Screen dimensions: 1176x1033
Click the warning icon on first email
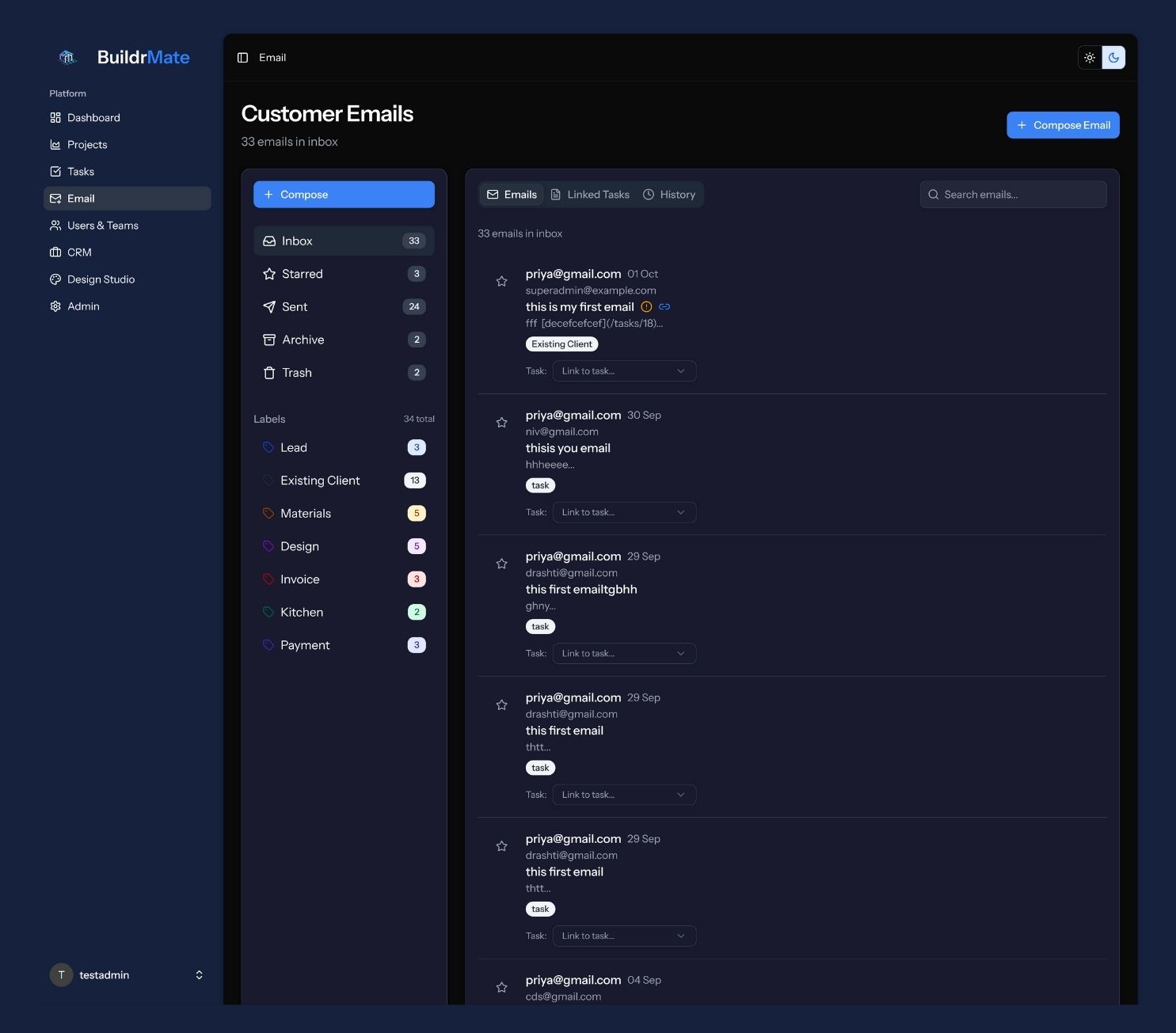pyautogui.click(x=647, y=306)
